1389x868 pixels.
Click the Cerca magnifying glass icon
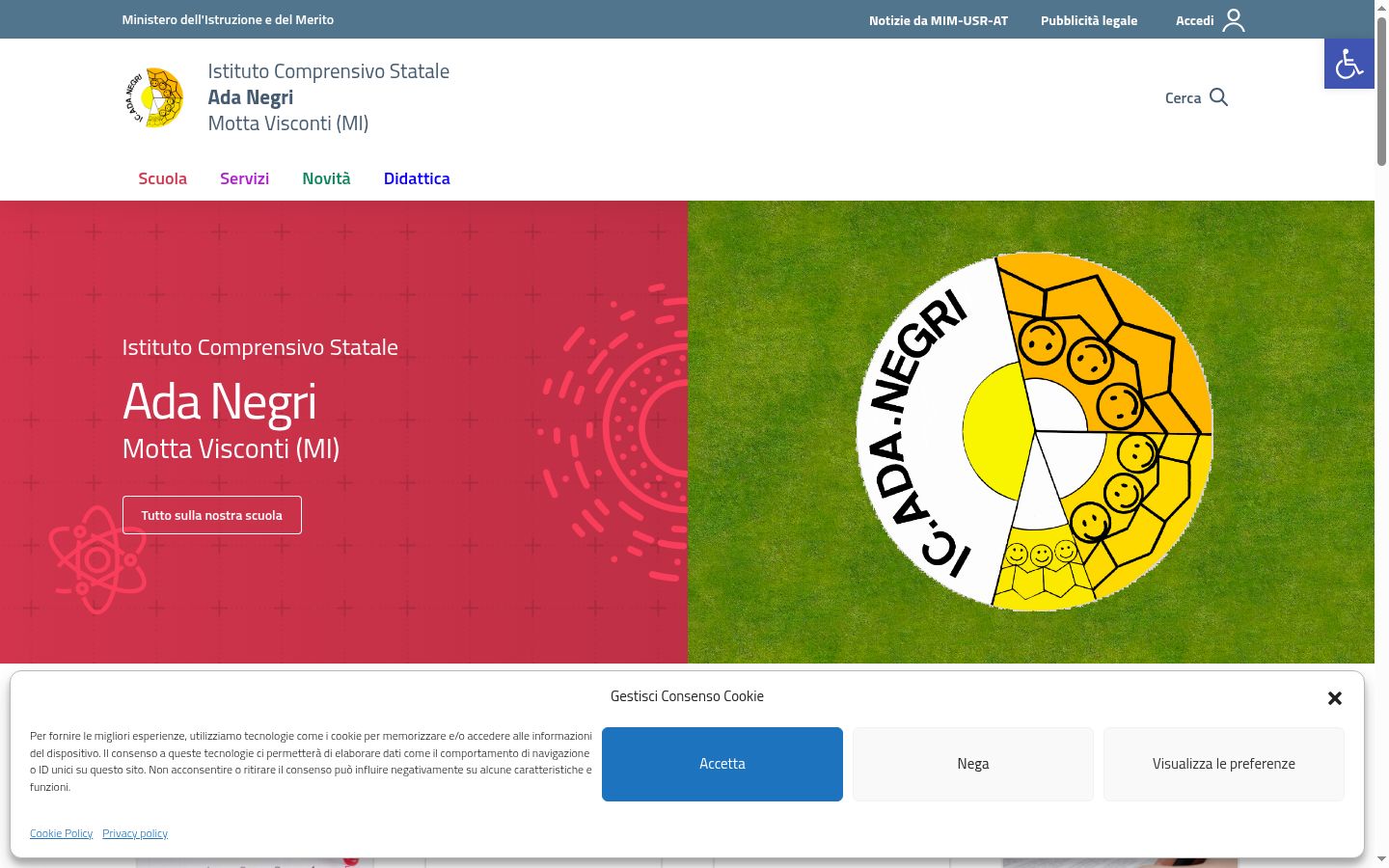click(x=1218, y=97)
